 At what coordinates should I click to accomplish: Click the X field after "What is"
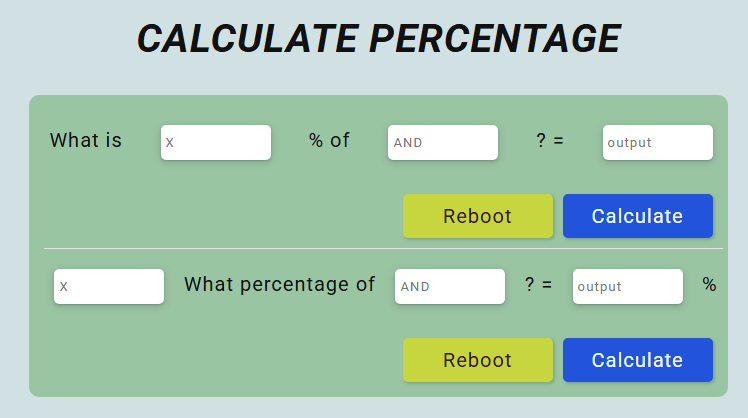(x=216, y=142)
